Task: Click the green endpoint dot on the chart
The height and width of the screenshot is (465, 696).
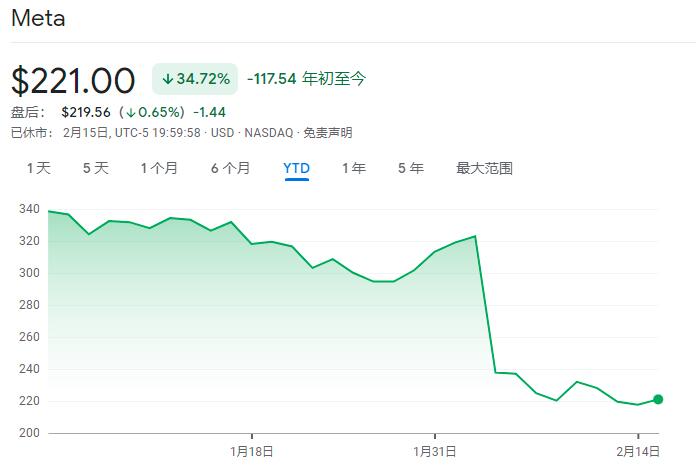Action: pos(658,399)
